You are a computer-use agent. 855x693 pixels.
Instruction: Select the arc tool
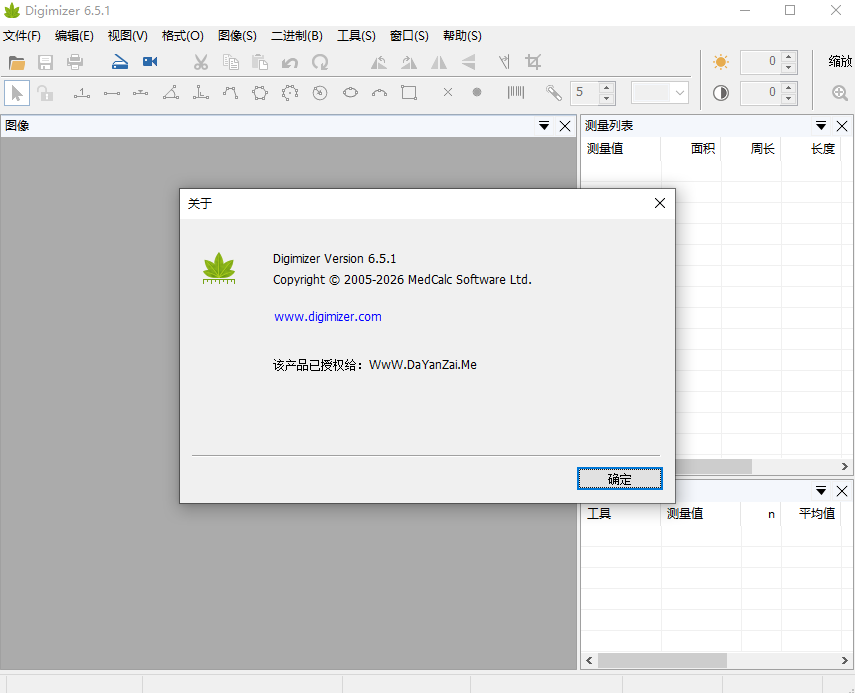[380, 93]
